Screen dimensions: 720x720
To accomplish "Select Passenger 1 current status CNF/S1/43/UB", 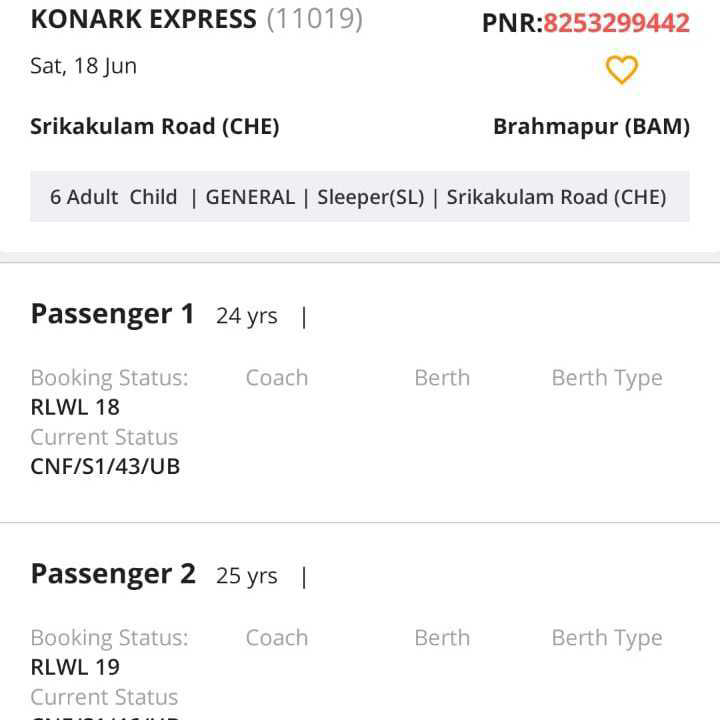I will 105,466.
